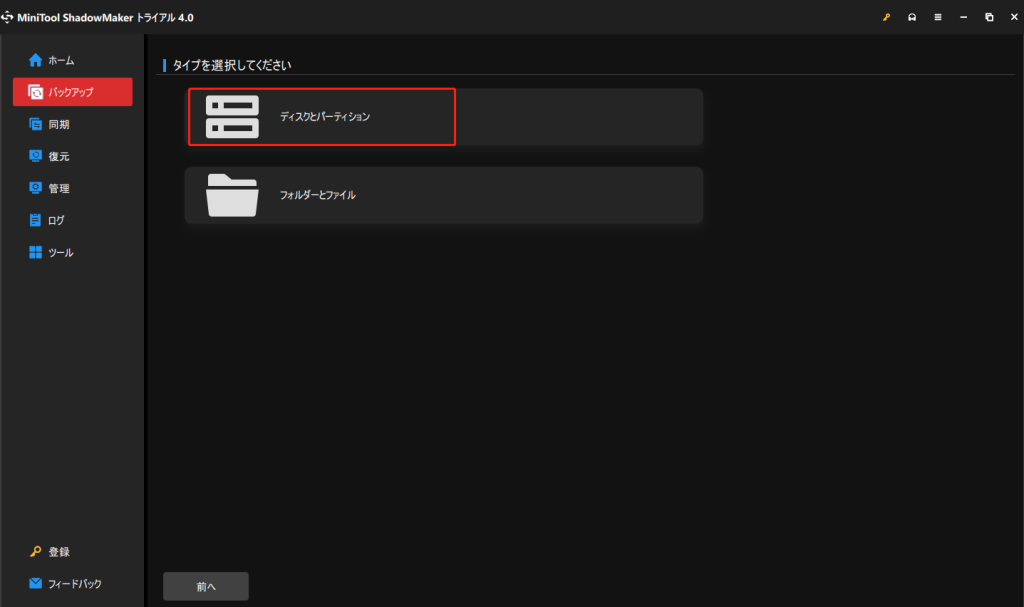This screenshot has height=607, width=1024.
Task: Select the 同期 (Sync) sidebar icon
Action: 36,125
